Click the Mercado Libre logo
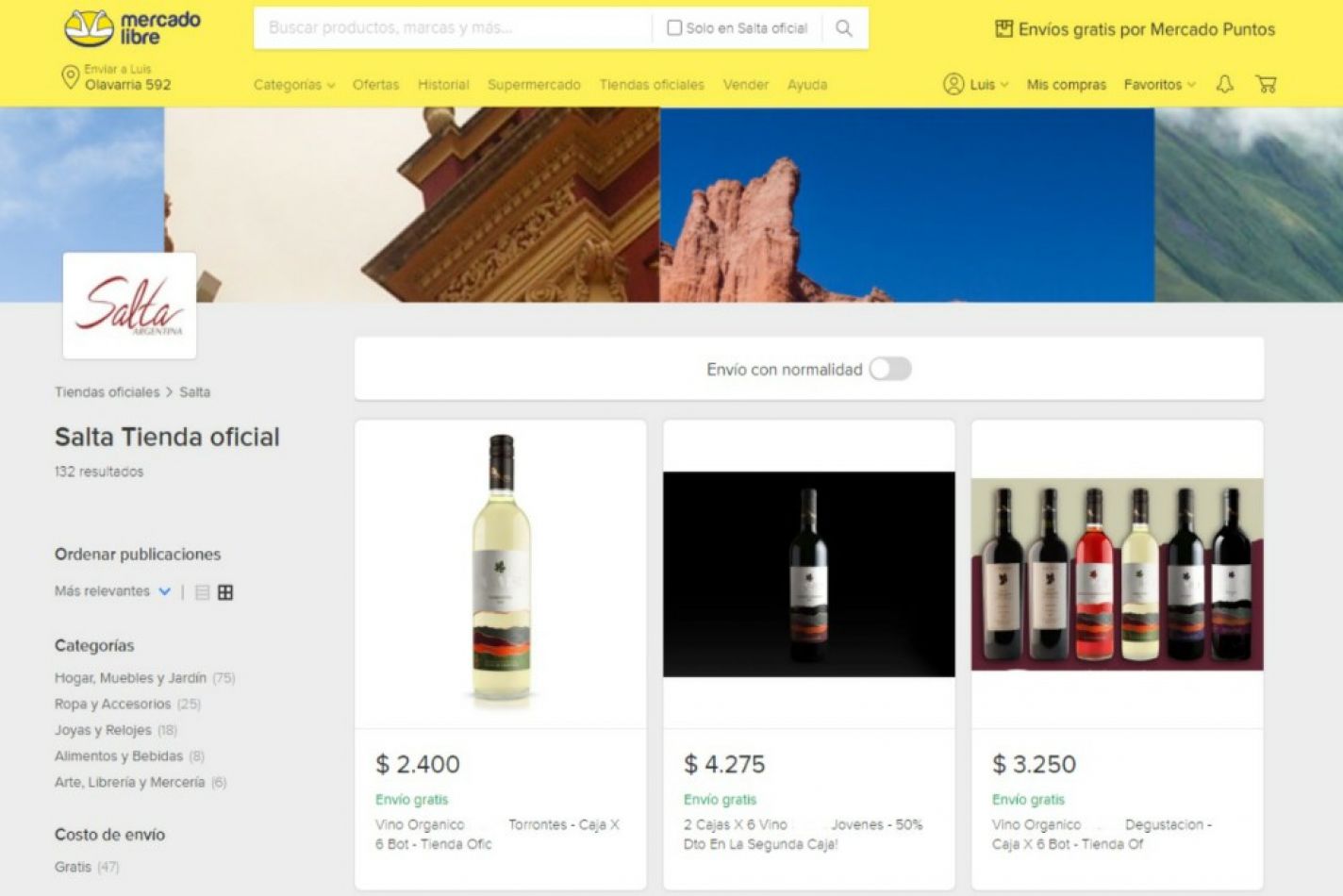The height and width of the screenshot is (896, 1343). coord(132,28)
